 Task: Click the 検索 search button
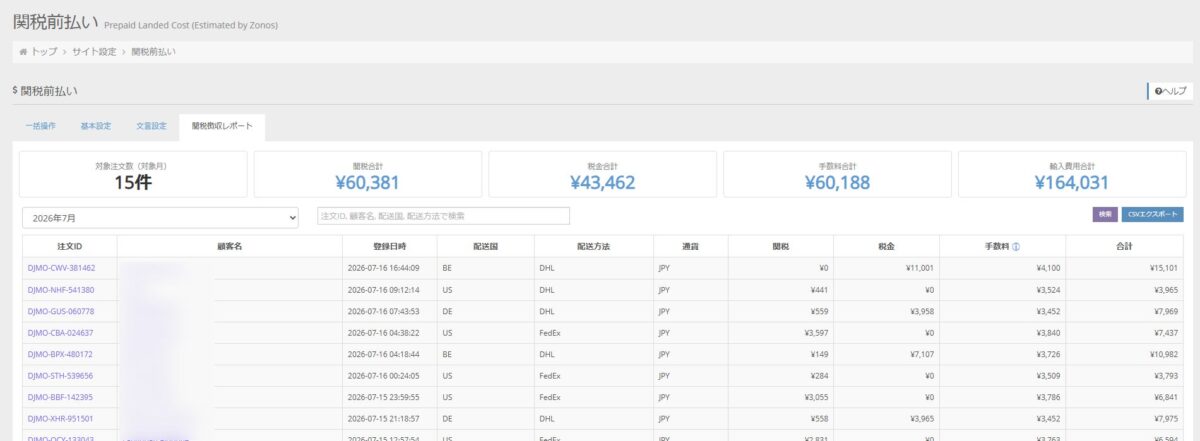(x=1105, y=214)
